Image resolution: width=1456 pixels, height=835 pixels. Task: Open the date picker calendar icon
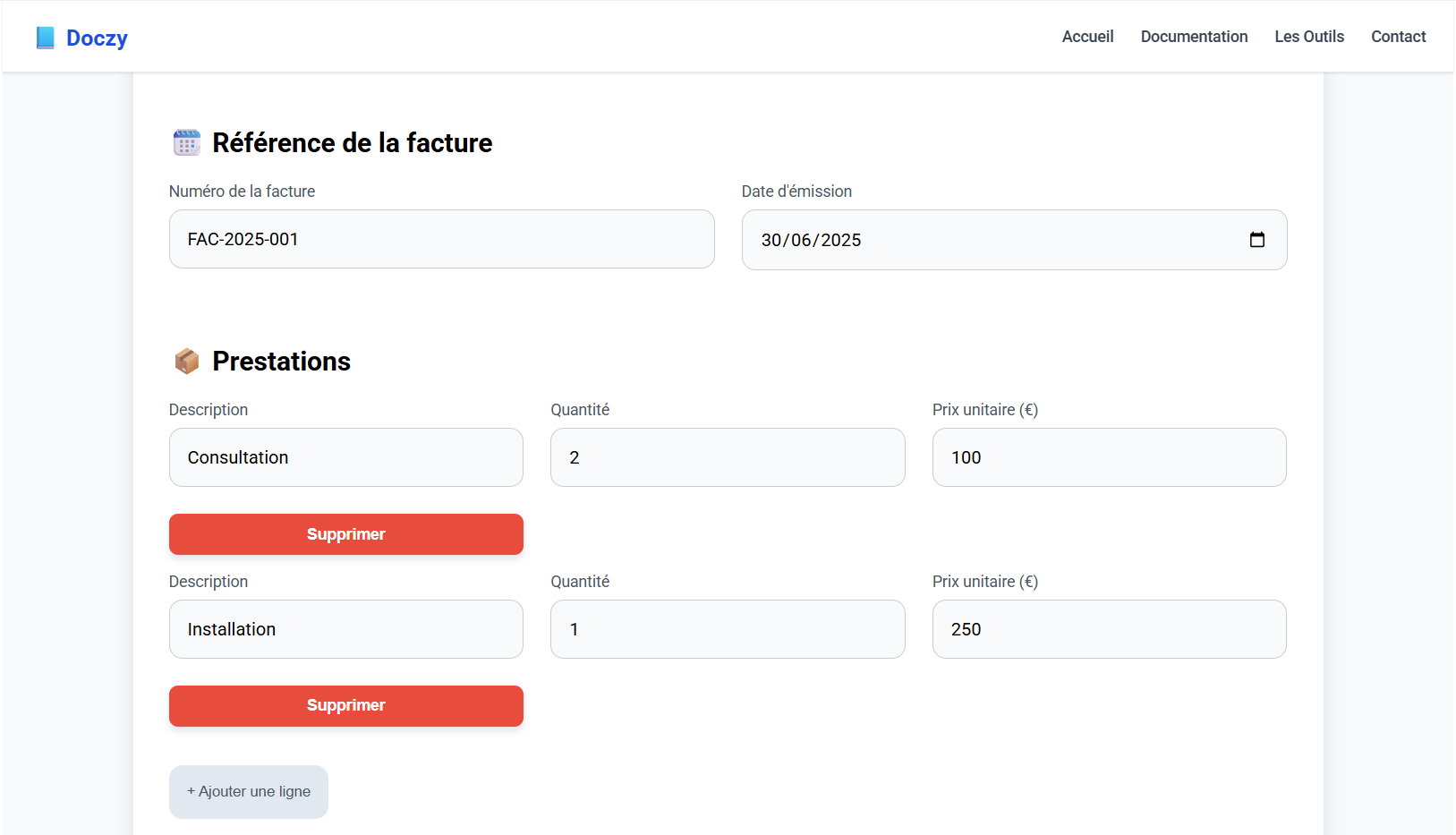tap(1256, 240)
